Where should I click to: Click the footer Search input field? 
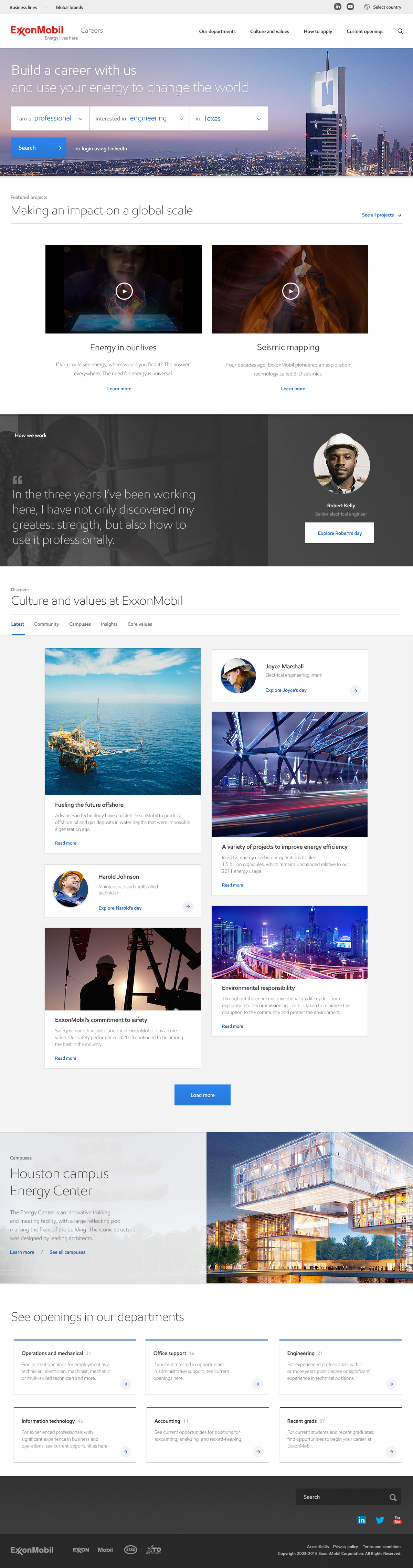pyautogui.click(x=348, y=1497)
